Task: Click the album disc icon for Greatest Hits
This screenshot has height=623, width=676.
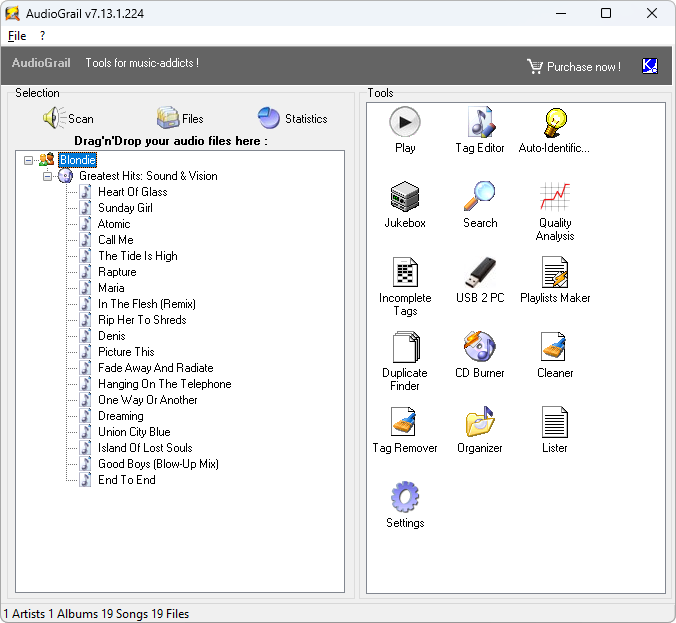Action: 65,175
